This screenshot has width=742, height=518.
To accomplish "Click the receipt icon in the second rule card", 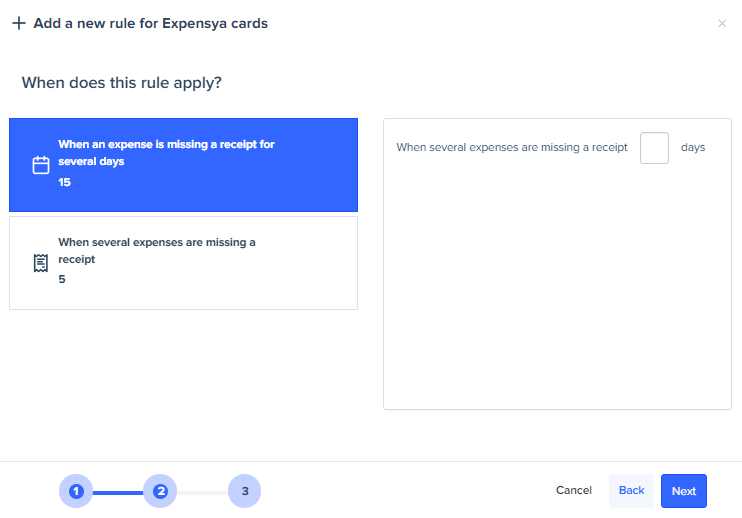I will (x=41, y=263).
